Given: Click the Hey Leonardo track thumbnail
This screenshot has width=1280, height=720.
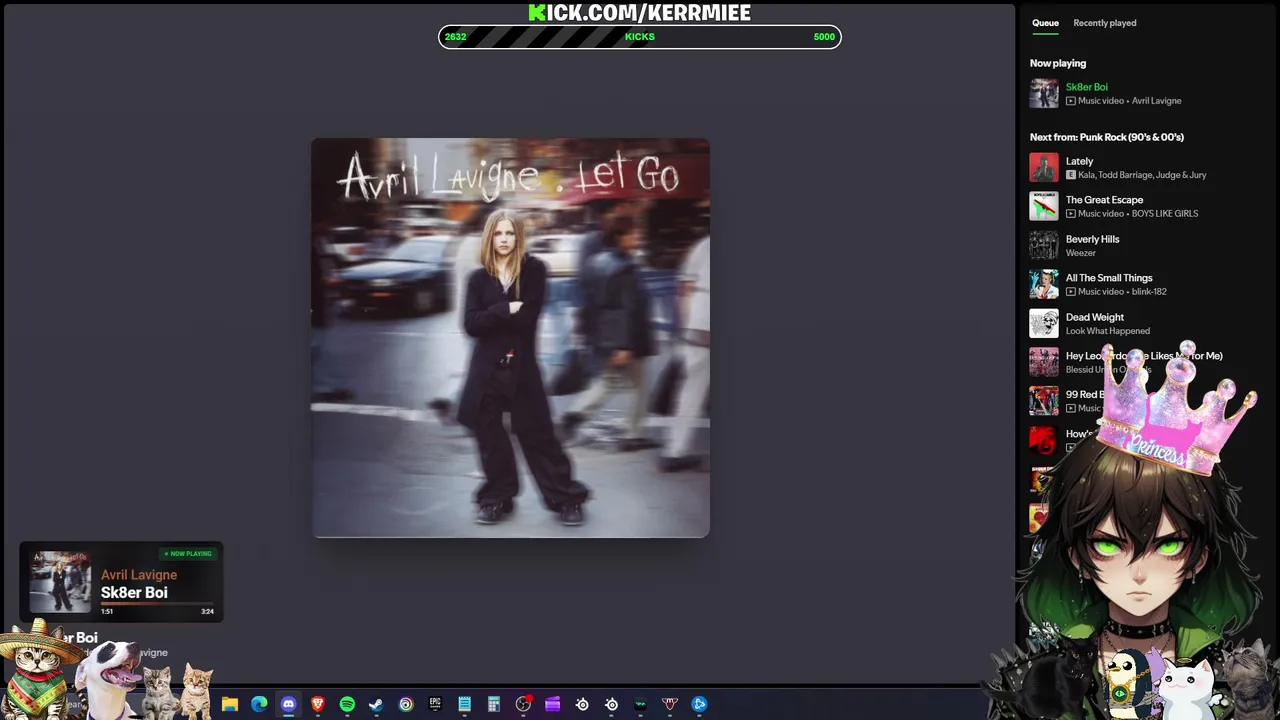Looking at the screenshot, I should pyautogui.click(x=1044, y=362).
